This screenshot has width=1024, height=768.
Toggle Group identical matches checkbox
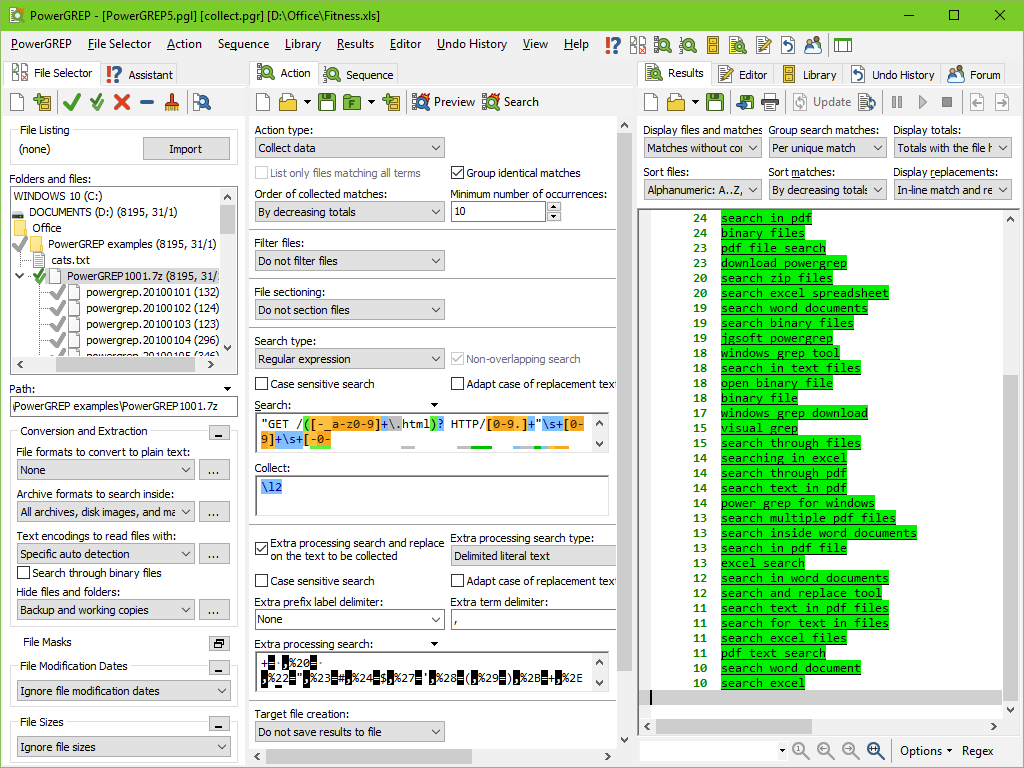457,173
